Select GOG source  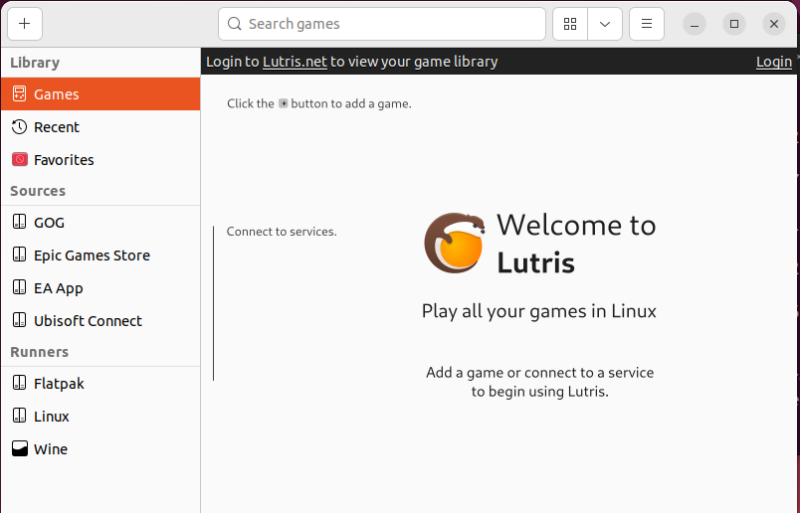point(101,223)
